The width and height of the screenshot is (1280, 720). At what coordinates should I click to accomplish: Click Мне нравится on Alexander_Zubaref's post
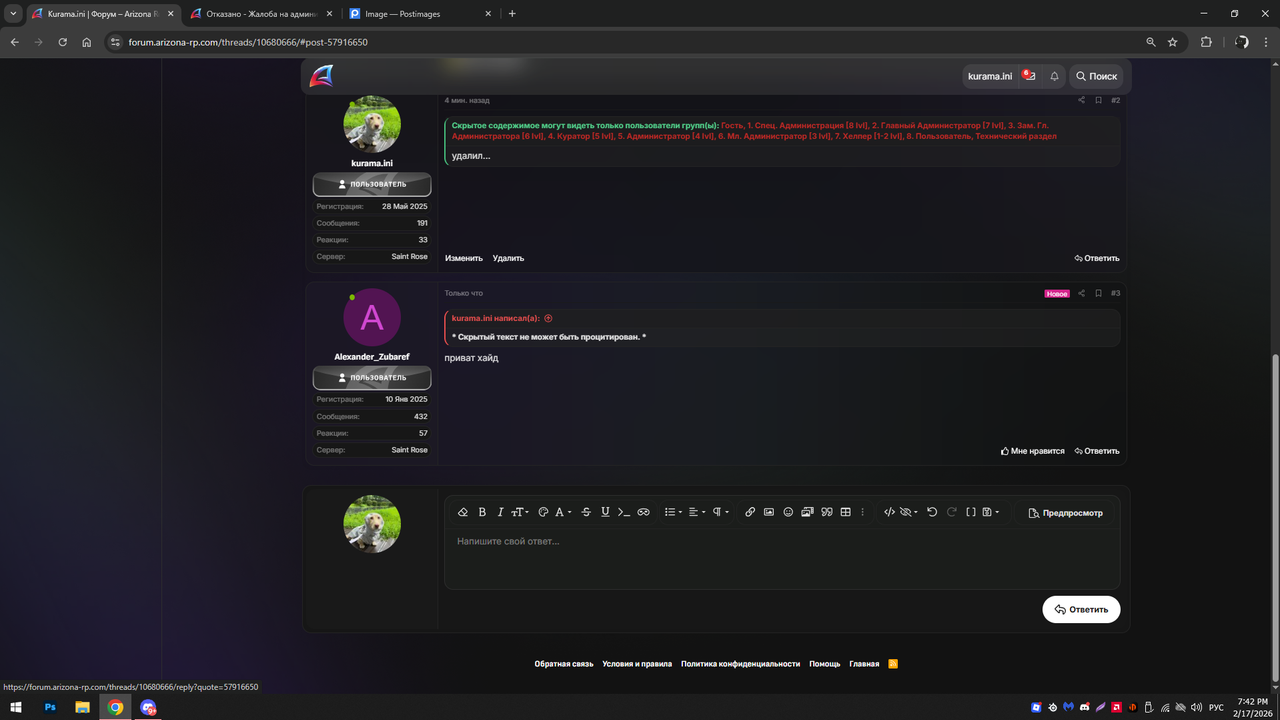point(1033,451)
